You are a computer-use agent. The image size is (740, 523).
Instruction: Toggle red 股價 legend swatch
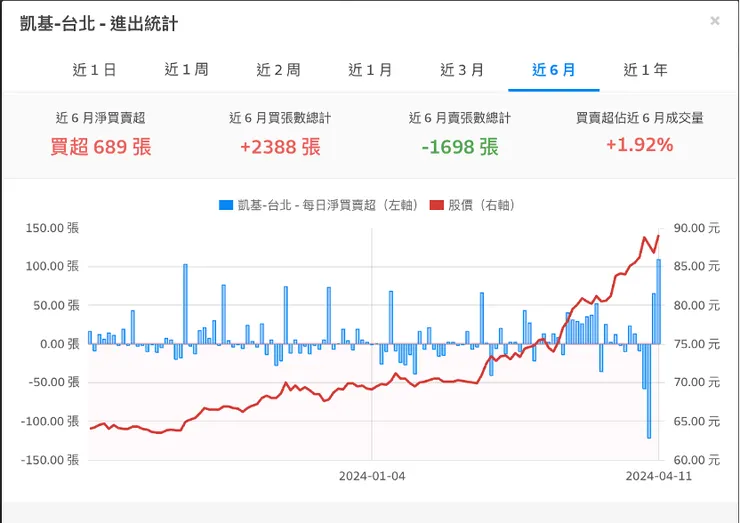point(437,205)
